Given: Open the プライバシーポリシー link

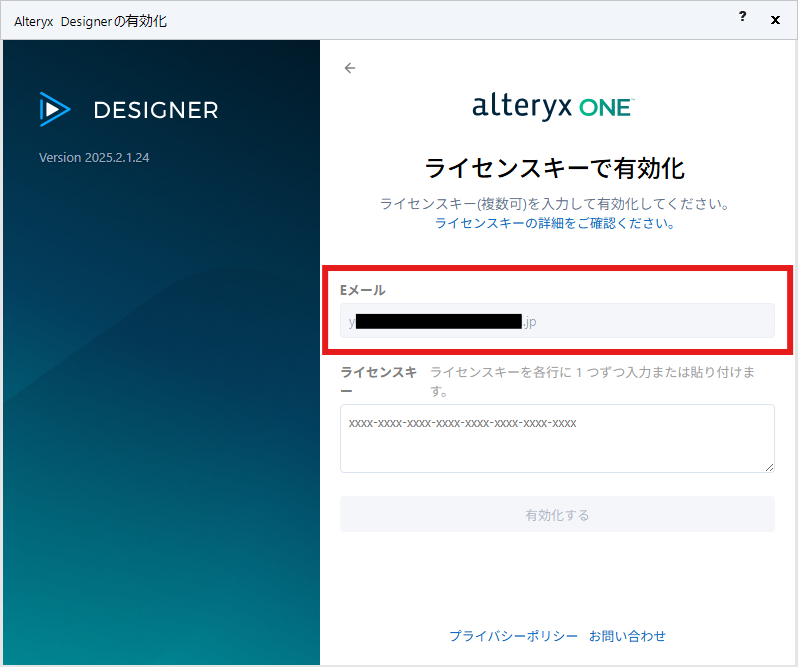Looking at the screenshot, I should [513, 636].
